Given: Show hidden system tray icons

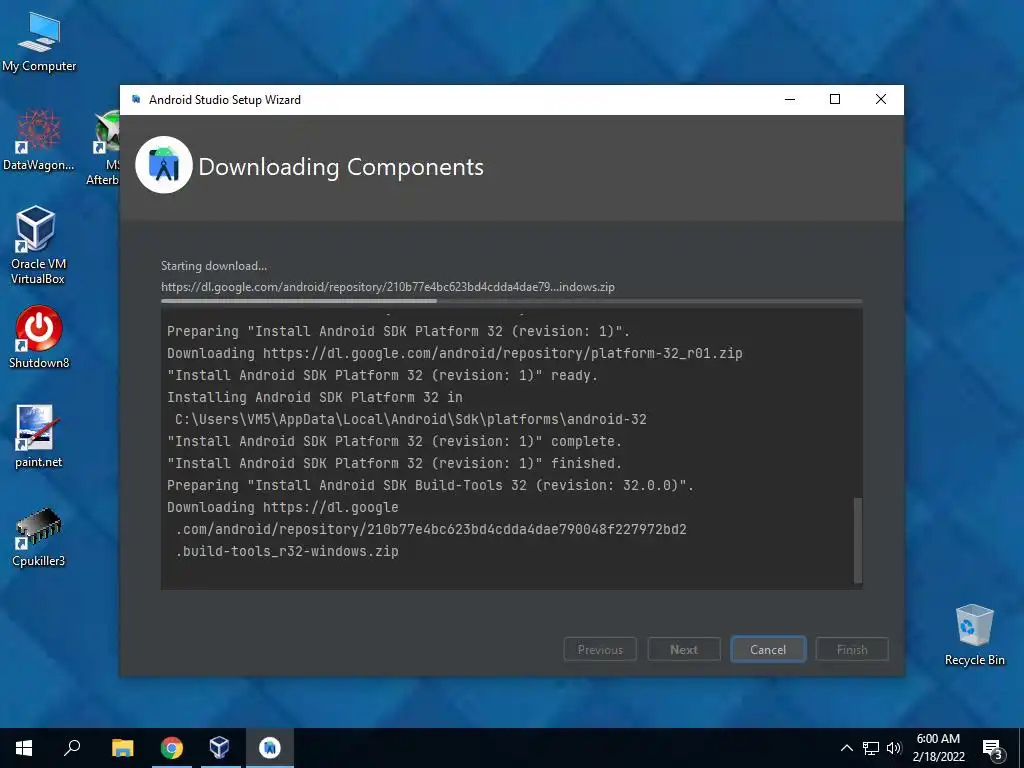Looking at the screenshot, I should tap(846, 748).
